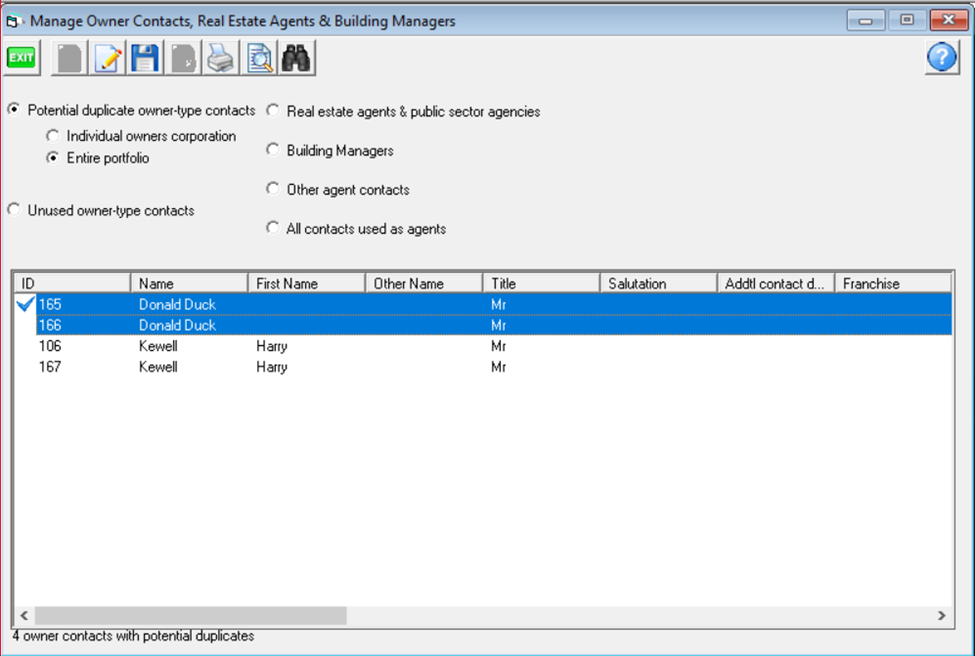Viewport: 975px width, 656px height.
Task: Choose Other agent contacts option
Action: pos(272,189)
